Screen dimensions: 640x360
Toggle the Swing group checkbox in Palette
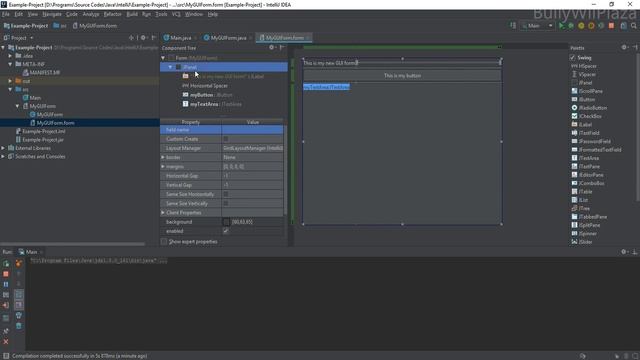[x=573, y=58]
